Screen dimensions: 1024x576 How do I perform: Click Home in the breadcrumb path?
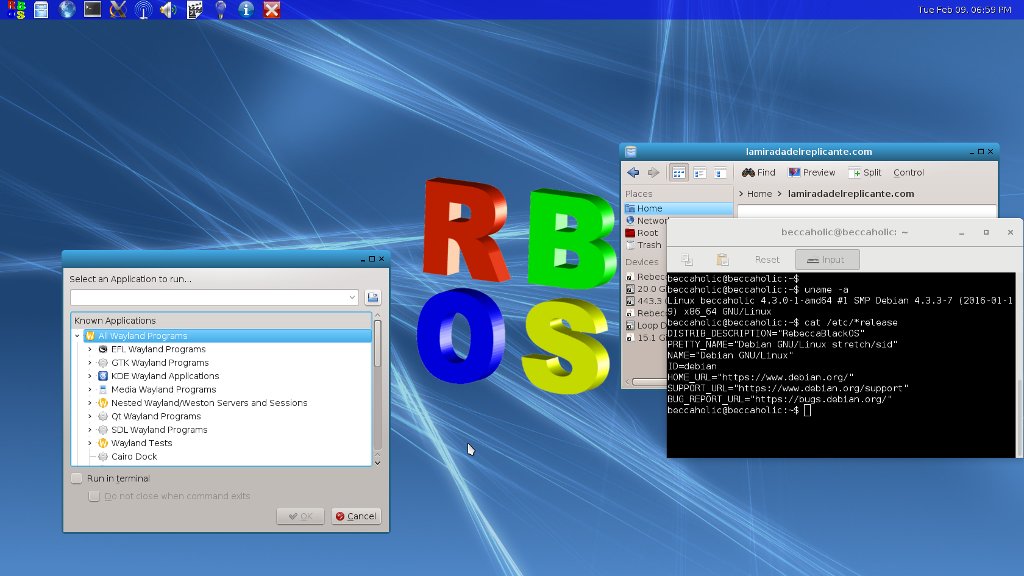[x=760, y=193]
